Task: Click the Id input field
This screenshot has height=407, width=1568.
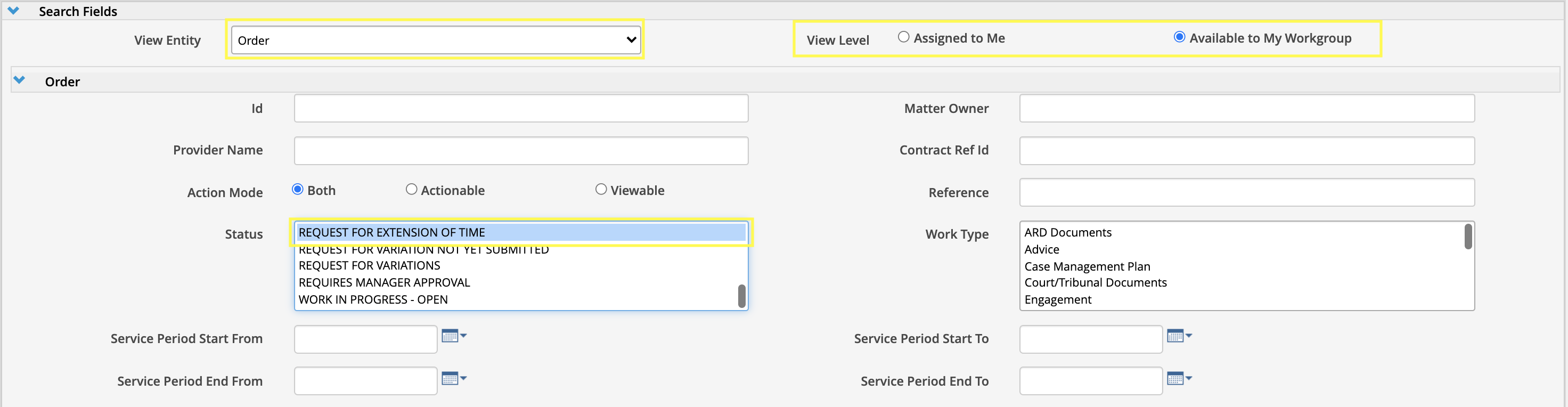Action: [x=521, y=109]
